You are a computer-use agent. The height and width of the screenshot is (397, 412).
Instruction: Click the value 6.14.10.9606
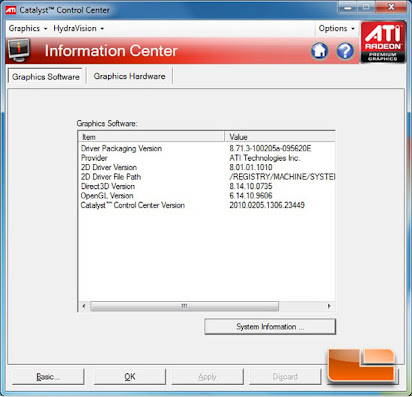tap(251, 196)
